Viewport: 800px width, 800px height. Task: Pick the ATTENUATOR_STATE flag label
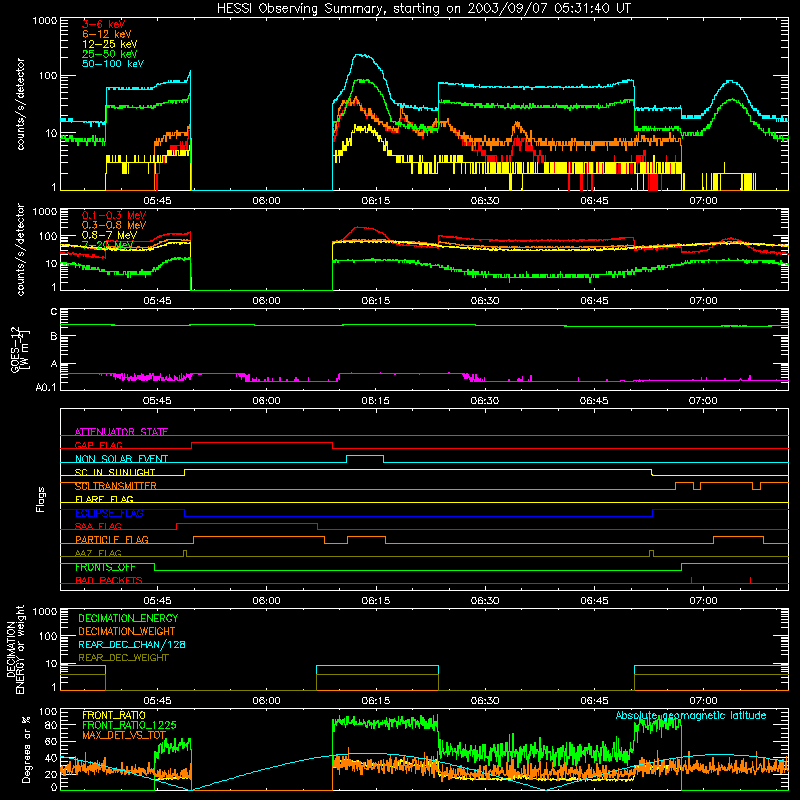pyautogui.click(x=121, y=432)
